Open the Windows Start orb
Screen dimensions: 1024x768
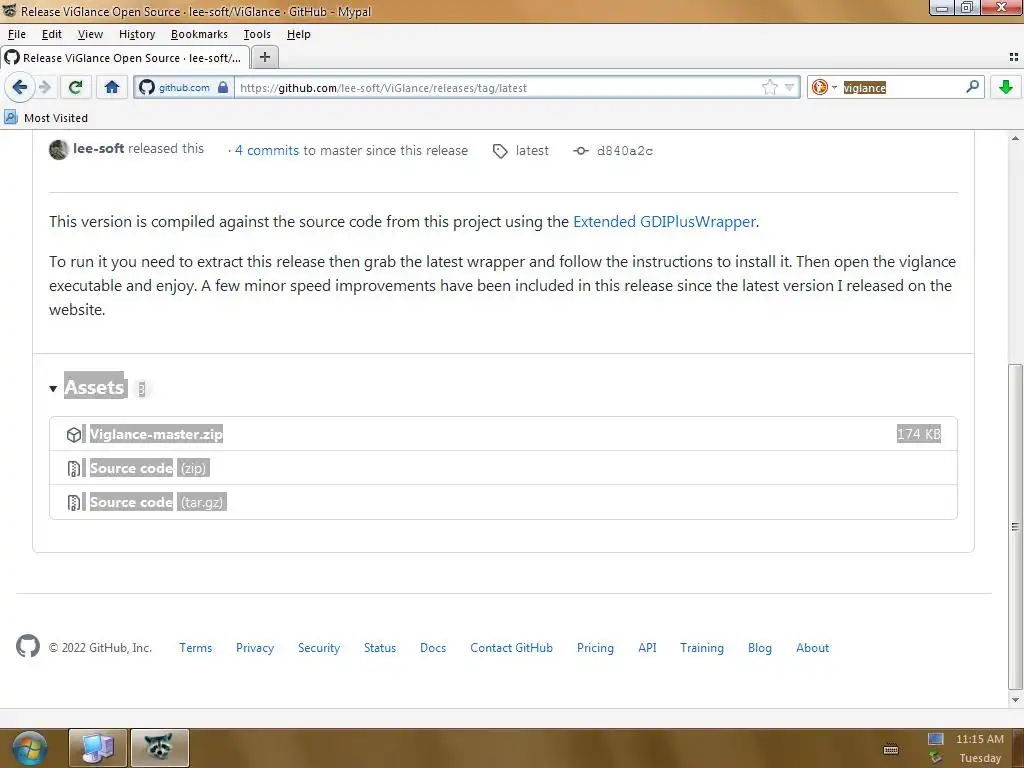point(29,748)
